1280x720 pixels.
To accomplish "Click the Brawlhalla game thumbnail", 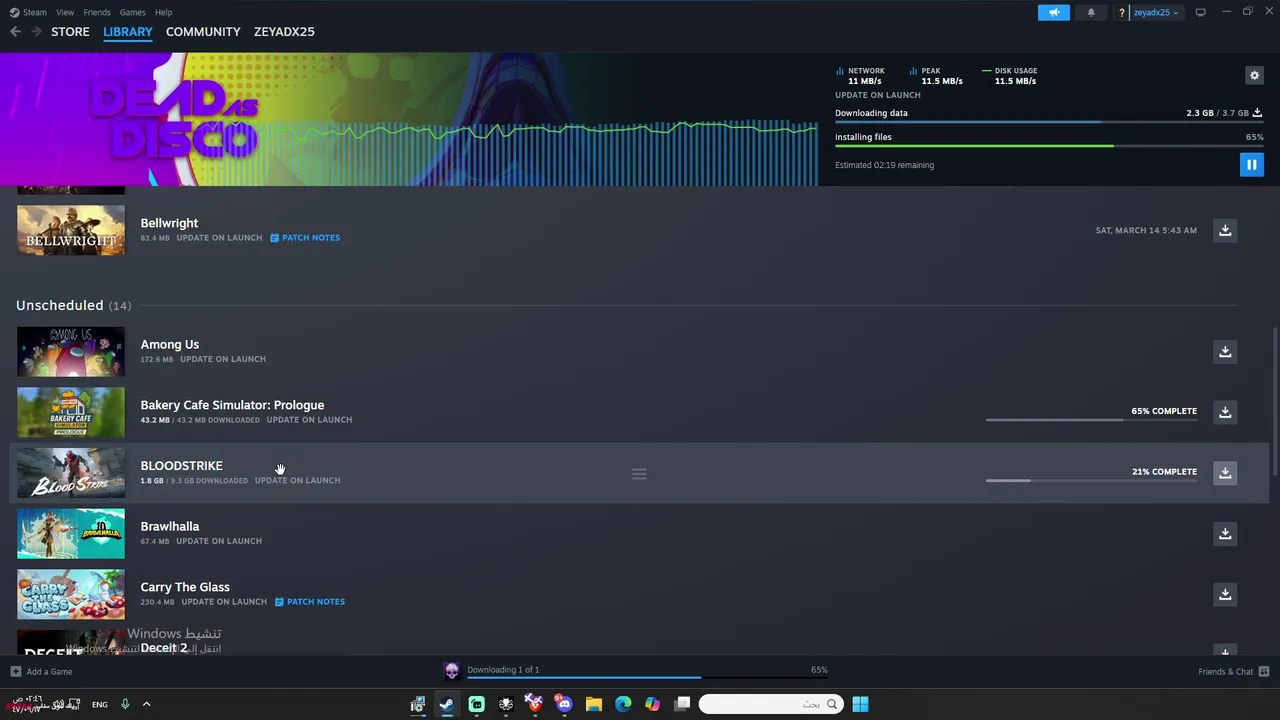I will pyautogui.click(x=71, y=533).
